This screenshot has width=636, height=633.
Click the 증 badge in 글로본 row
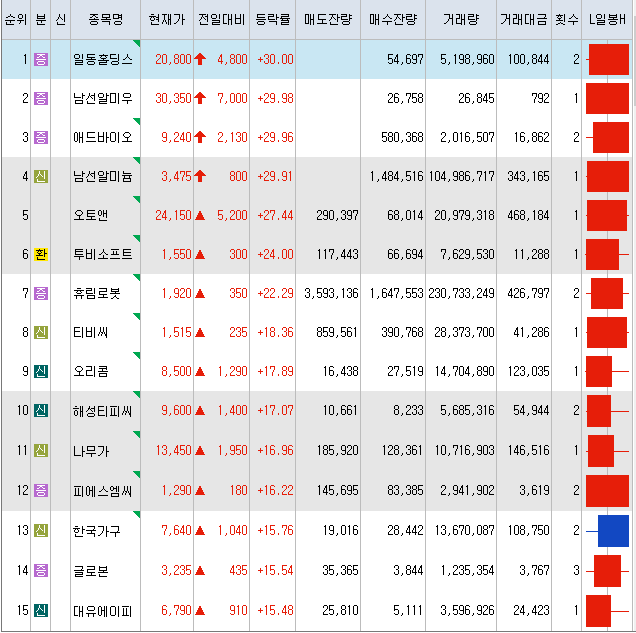[41, 570]
